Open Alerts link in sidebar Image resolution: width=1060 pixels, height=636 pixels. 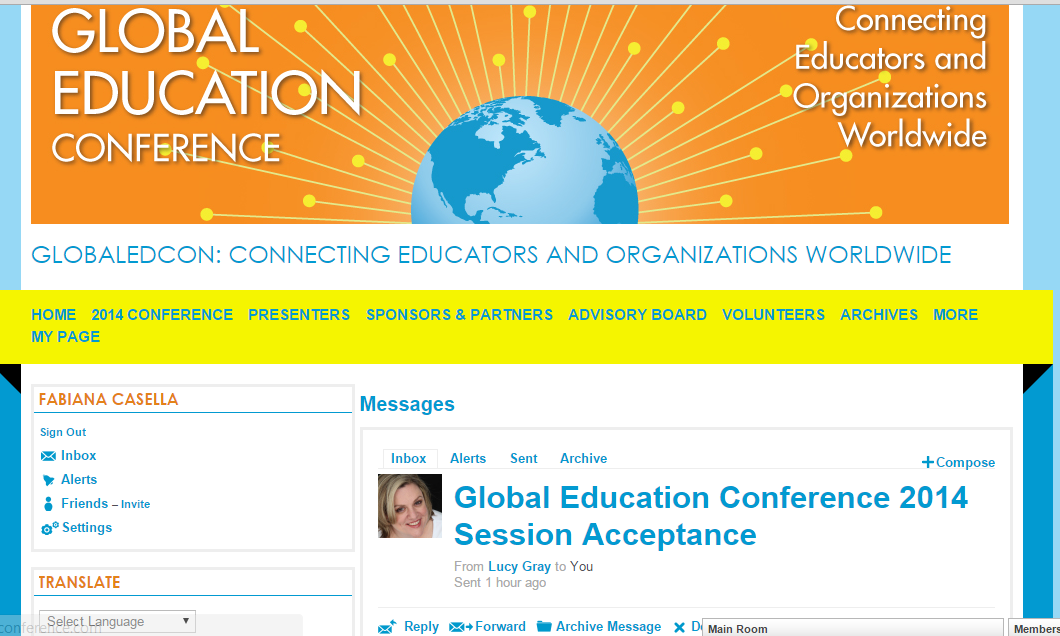[x=79, y=479]
